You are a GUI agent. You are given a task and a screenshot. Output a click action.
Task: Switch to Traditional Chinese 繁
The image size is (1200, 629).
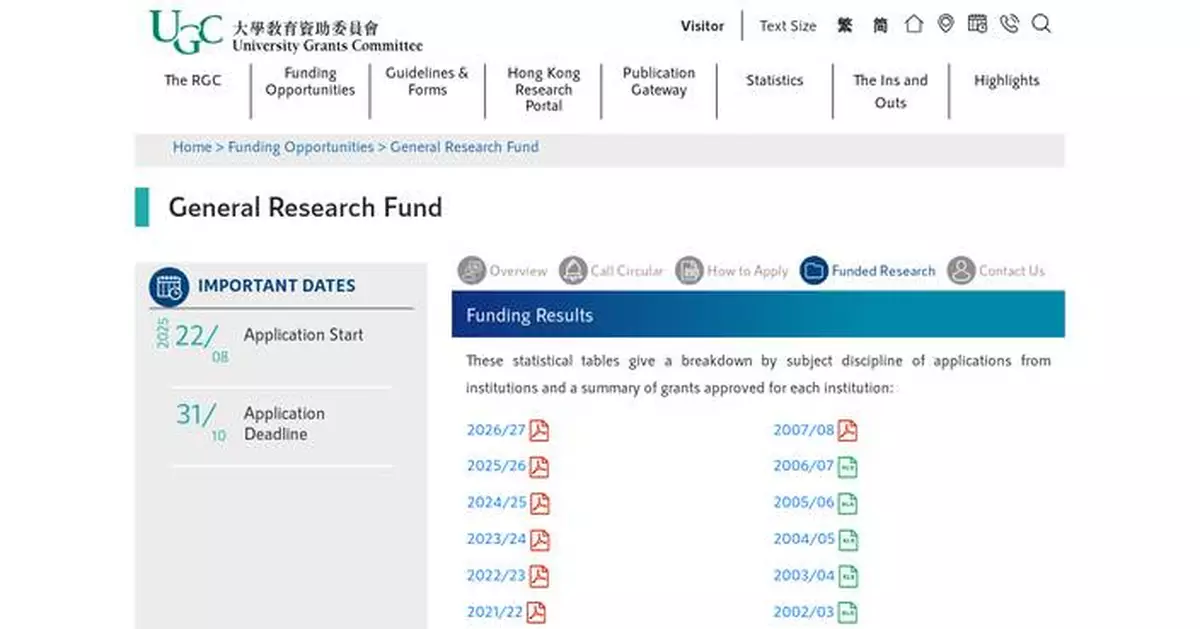[845, 26]
